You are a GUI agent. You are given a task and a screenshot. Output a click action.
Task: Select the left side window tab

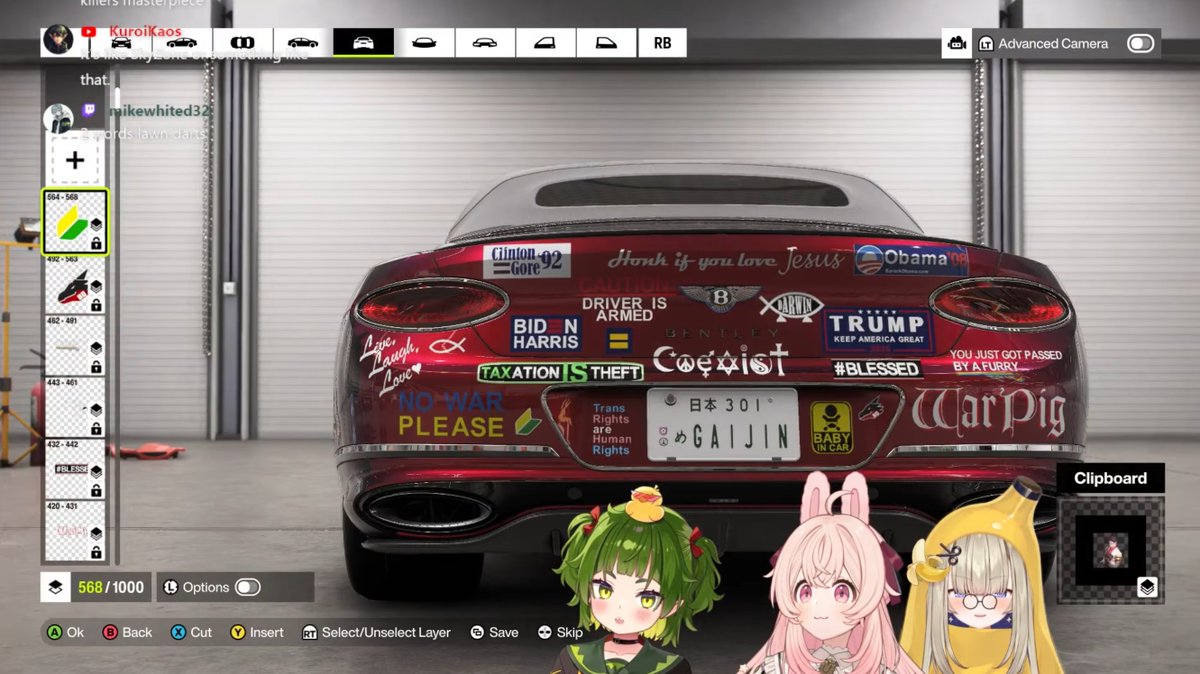click(546, 43)
